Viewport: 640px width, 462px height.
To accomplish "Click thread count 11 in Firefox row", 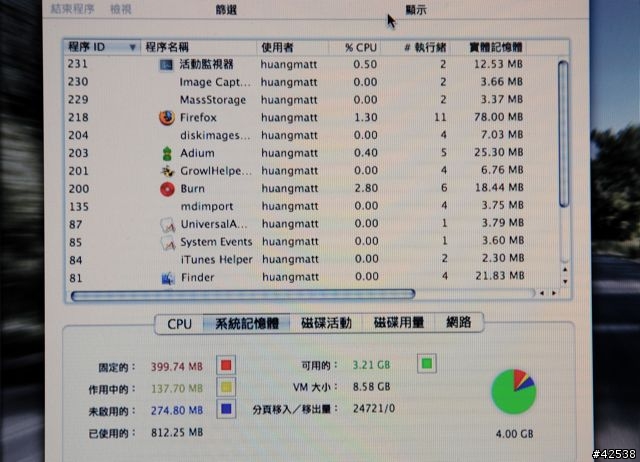I will (x=440, y=118).
